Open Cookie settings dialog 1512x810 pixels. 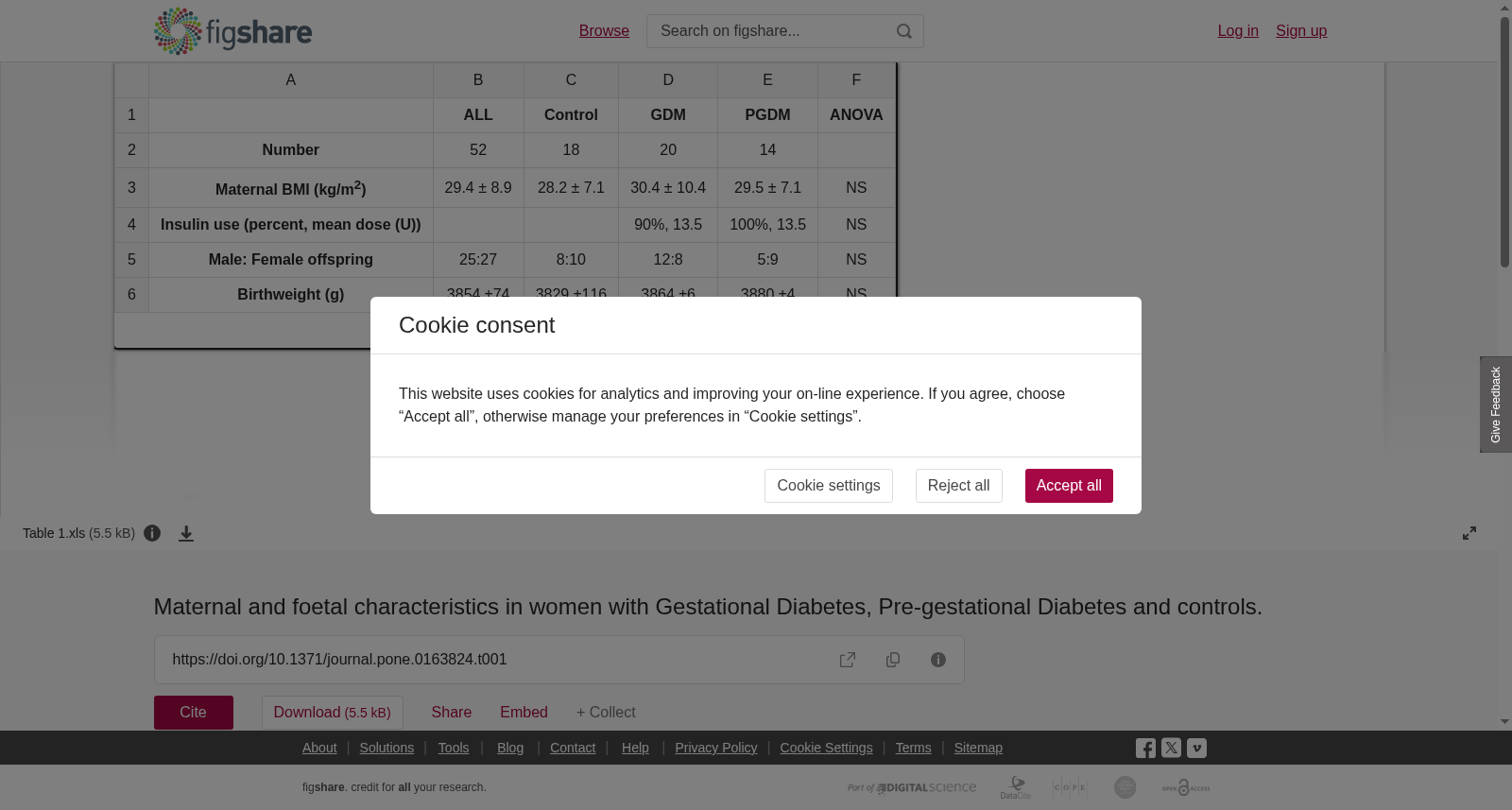click(x=828, y=486)
